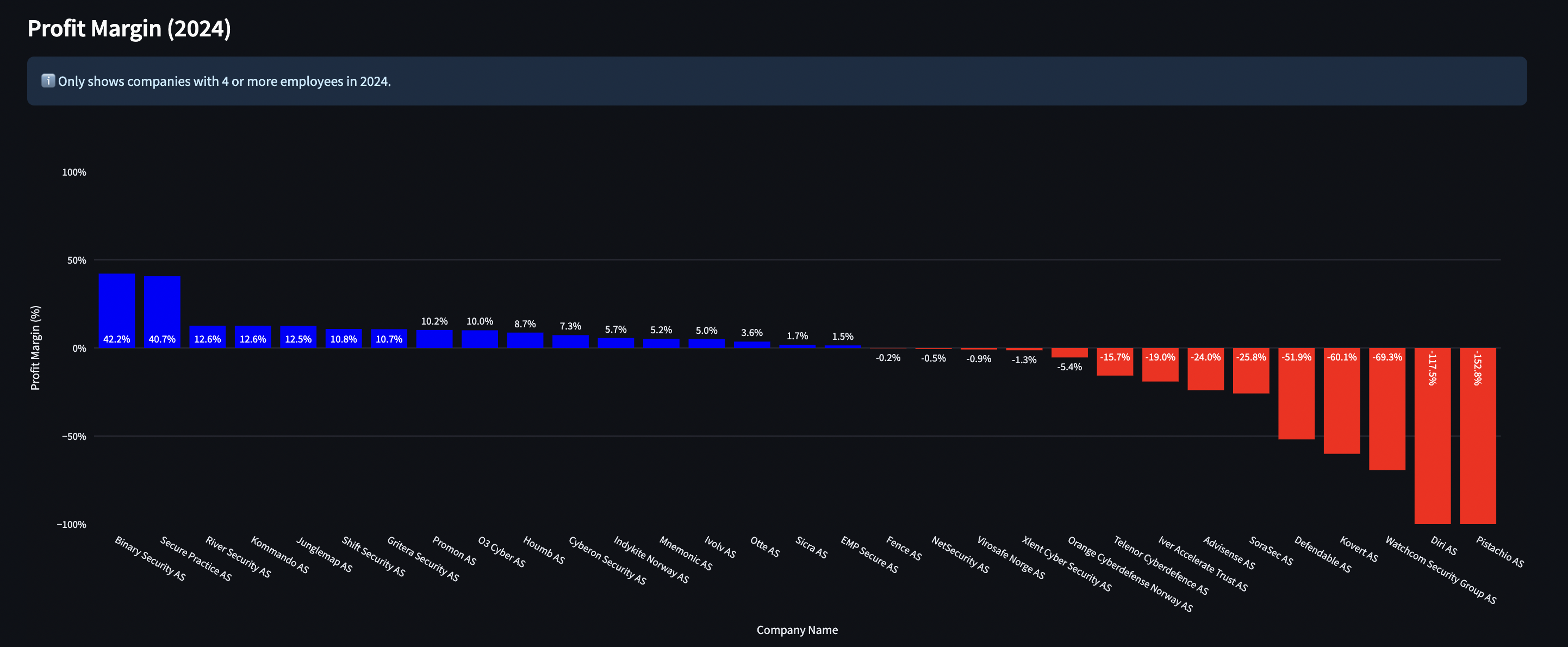Click the 'Pistachio AS' axis label
Image resolution: width=1568 pixels, height=647 pixels.
tap(1501, 551)
